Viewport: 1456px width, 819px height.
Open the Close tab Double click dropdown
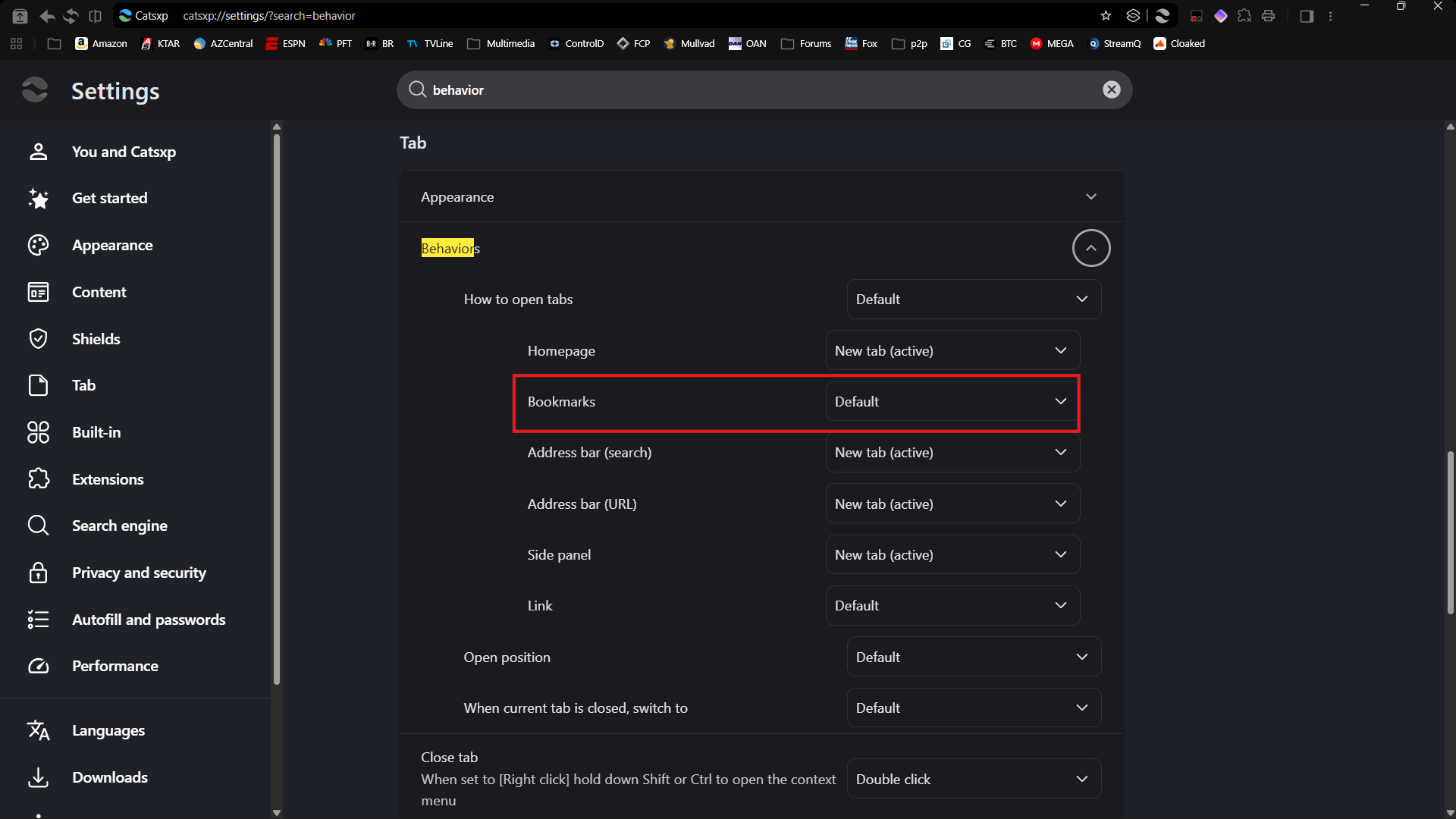click(974, 779)
